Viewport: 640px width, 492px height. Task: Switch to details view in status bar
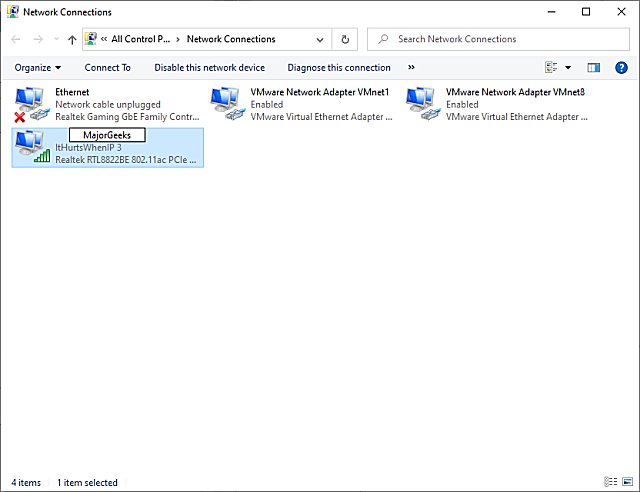[x=610, y=482]
